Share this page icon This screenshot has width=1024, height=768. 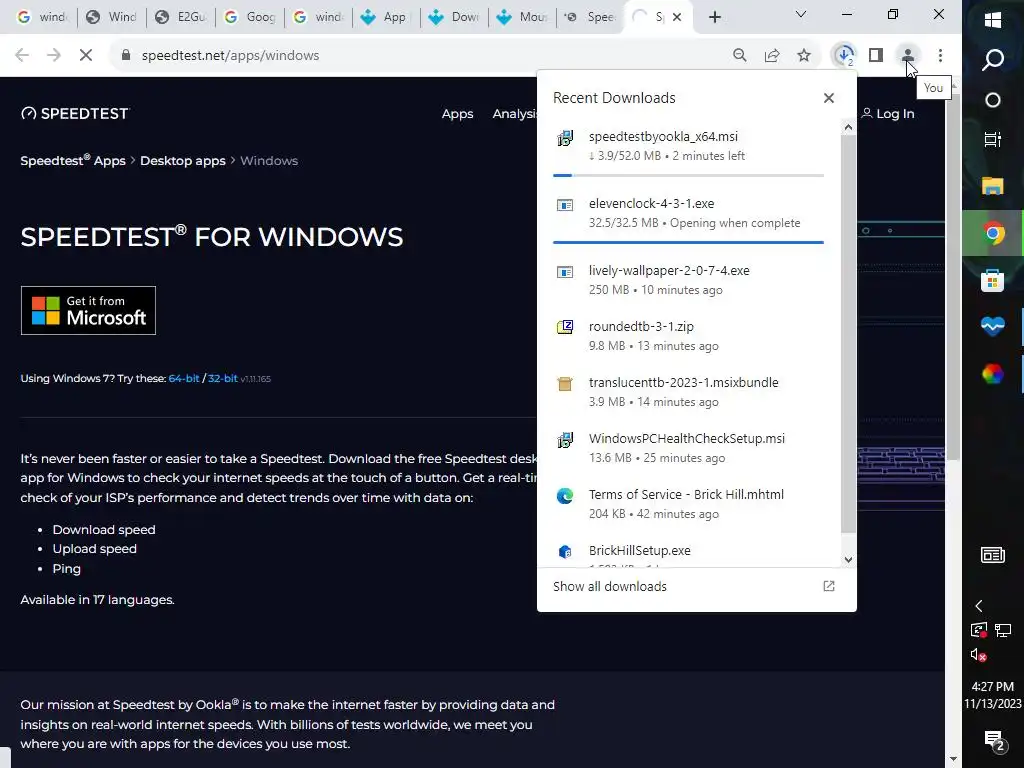point(772,56)
